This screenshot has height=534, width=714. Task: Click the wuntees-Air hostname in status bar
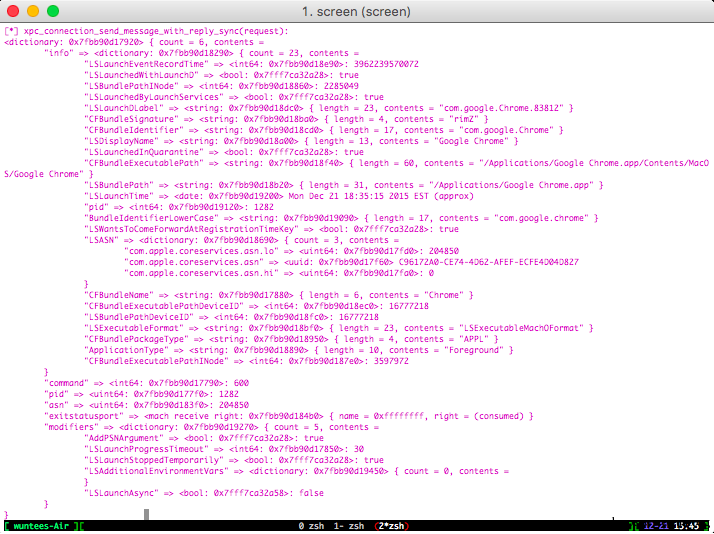(41, 526)
